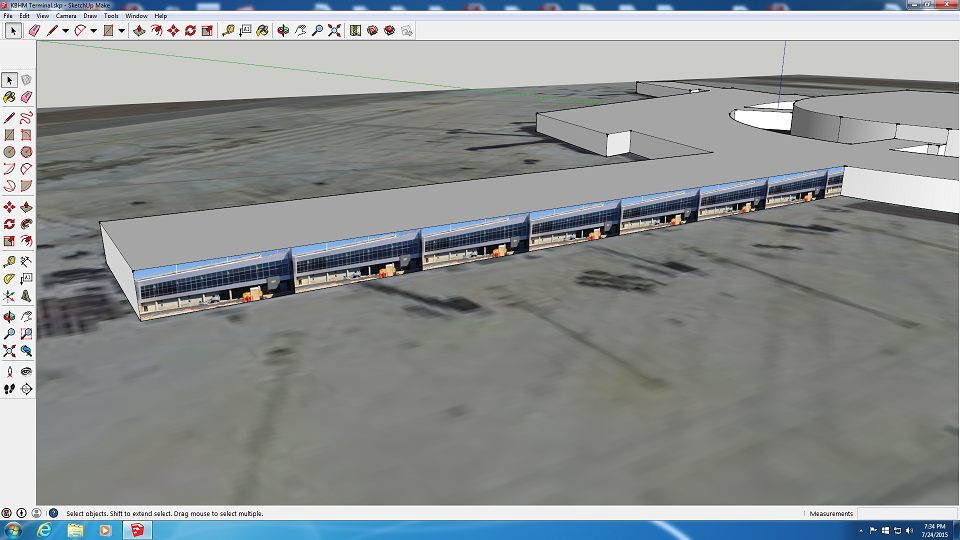Open the Tools menu

coord(111,16)
